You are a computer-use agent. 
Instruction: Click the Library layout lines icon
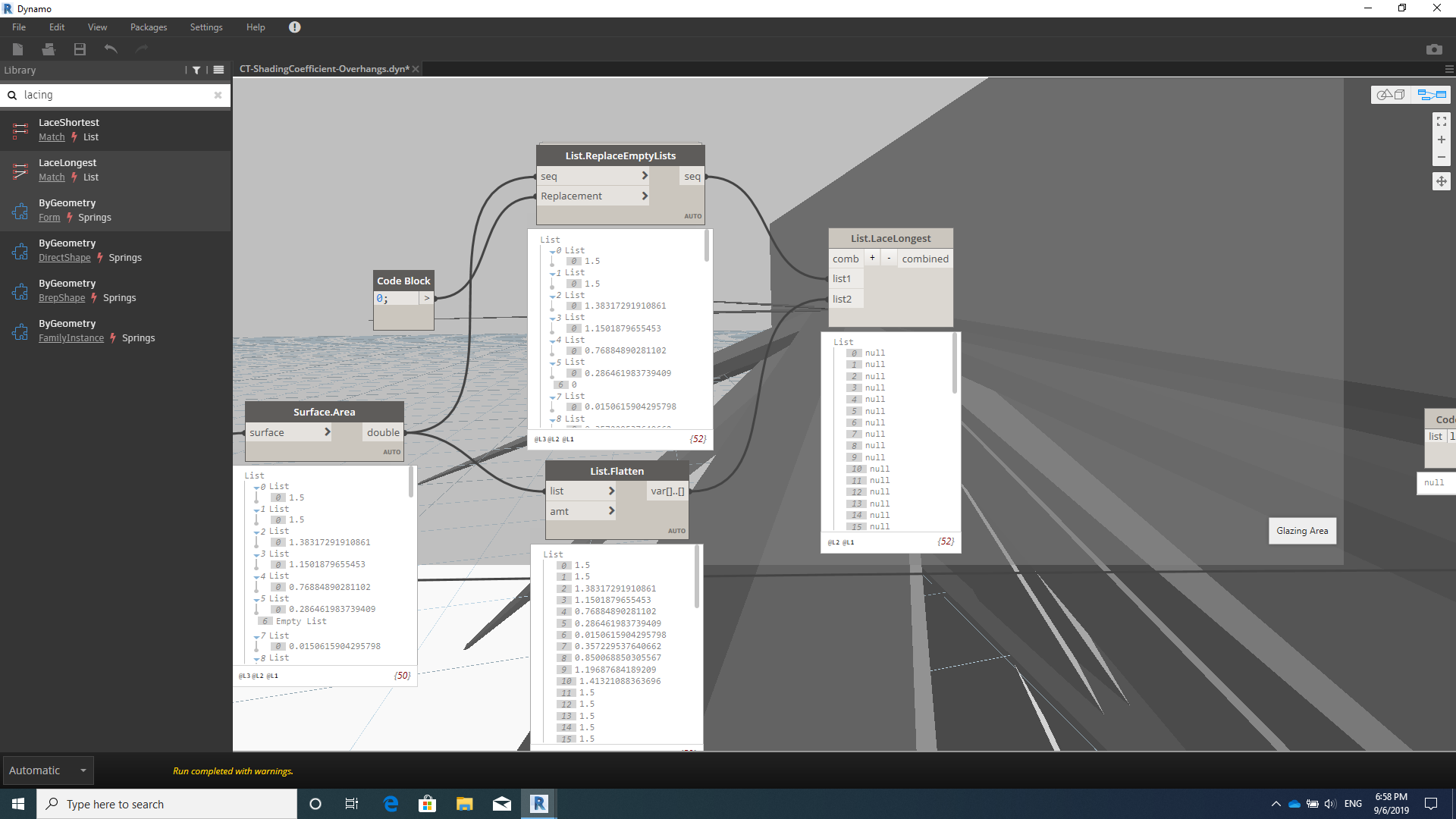218,70
